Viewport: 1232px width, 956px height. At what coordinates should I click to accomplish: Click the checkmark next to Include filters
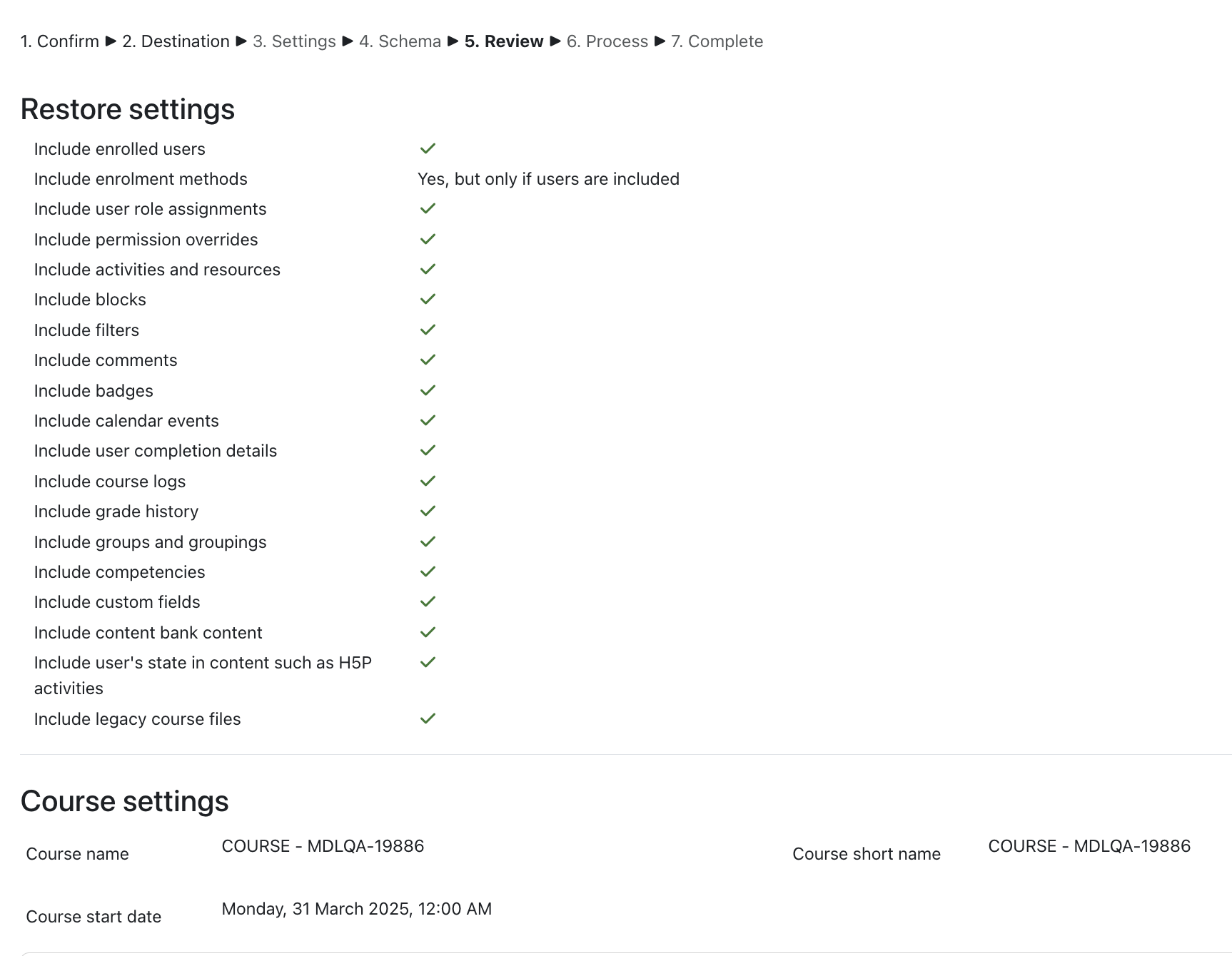428,330
